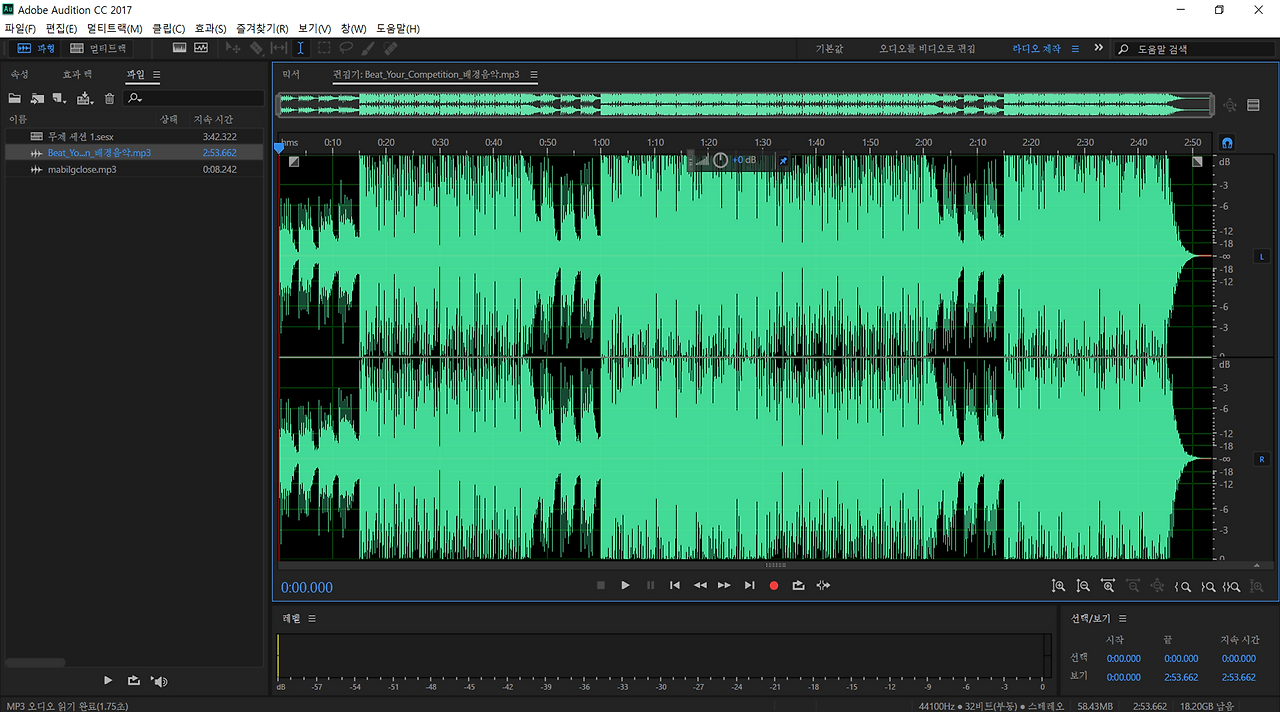Open the 즐겨찾기(R) menu

tap(262, 28)
